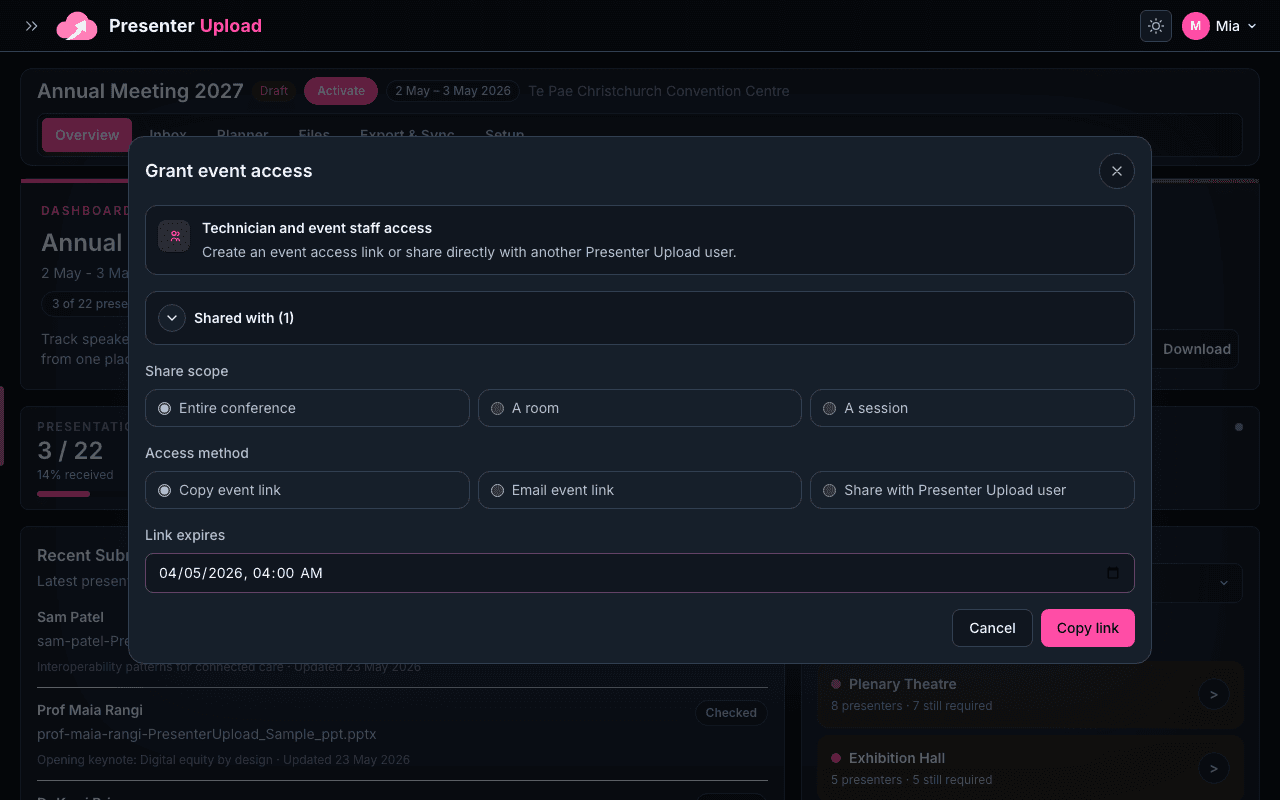
Task: Click the Annual Meeting 2027 title
Action: pyautogui.click(x=140, y=91)
